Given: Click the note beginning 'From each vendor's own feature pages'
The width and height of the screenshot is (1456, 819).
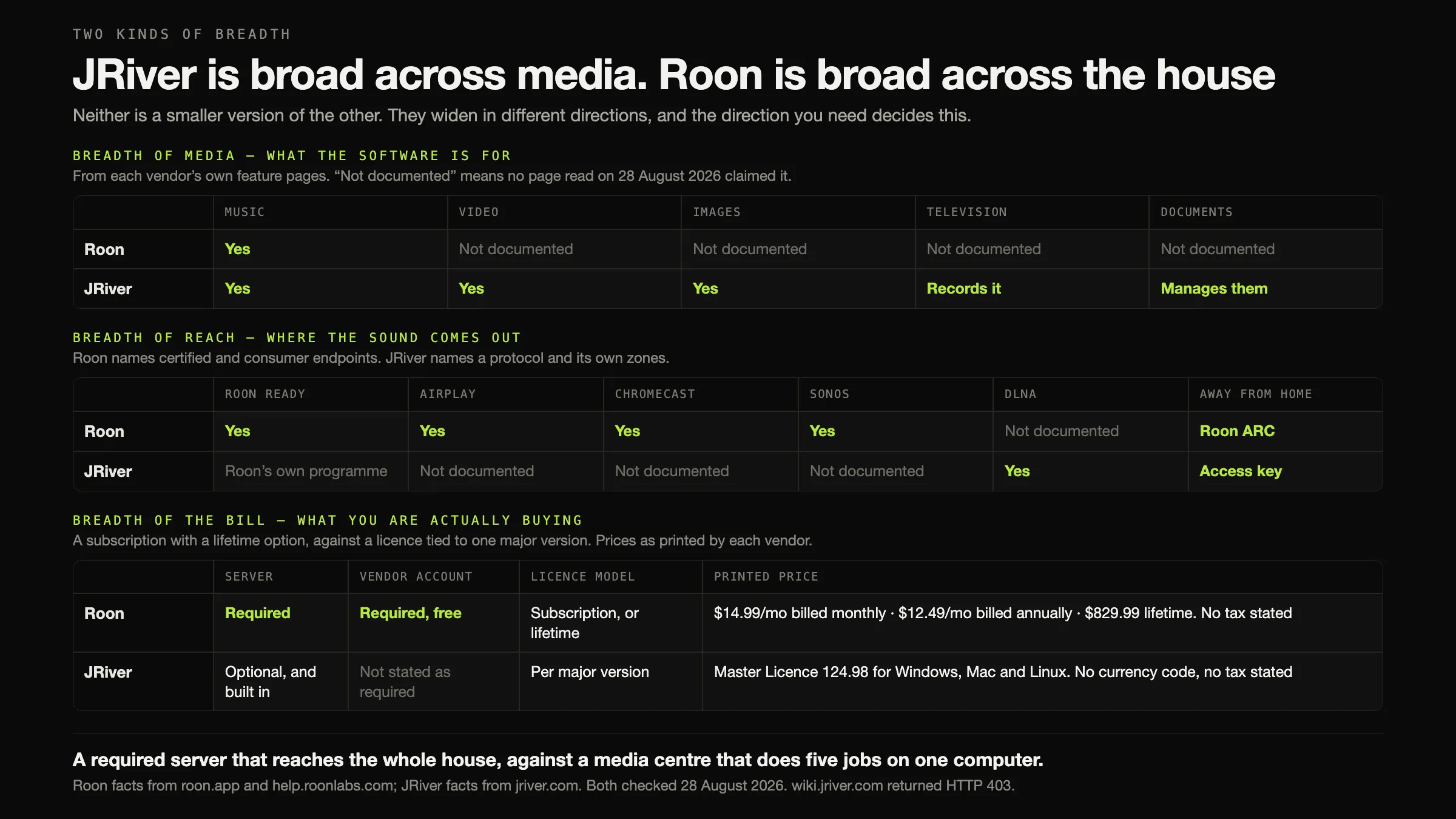Looking at the screenshot, I should click(x=432, y=176).
